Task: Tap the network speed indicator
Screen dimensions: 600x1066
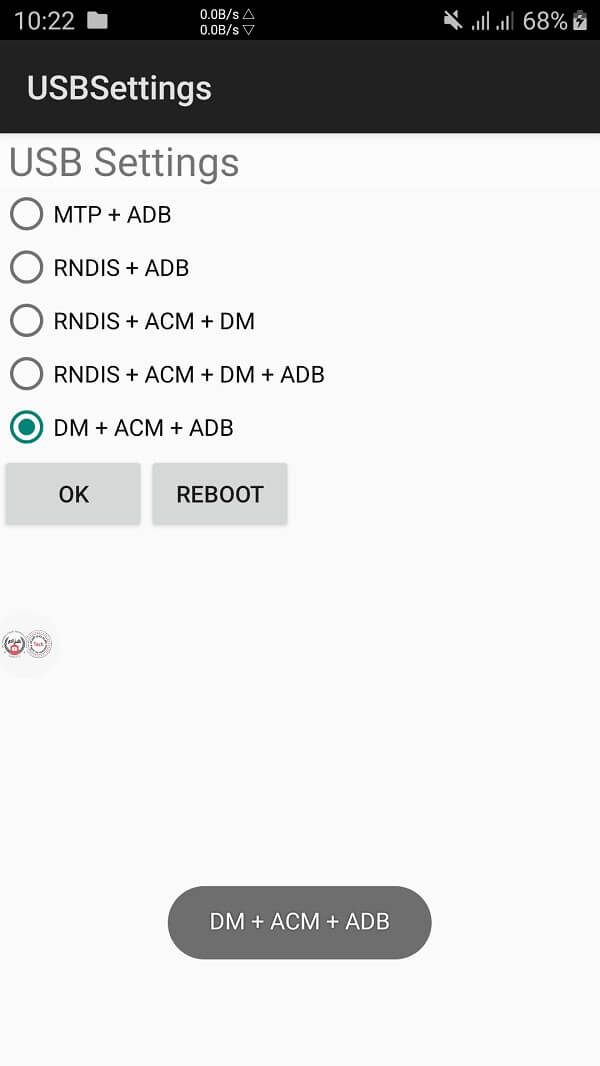Action: pyautogui.click(x=227, y=21)
